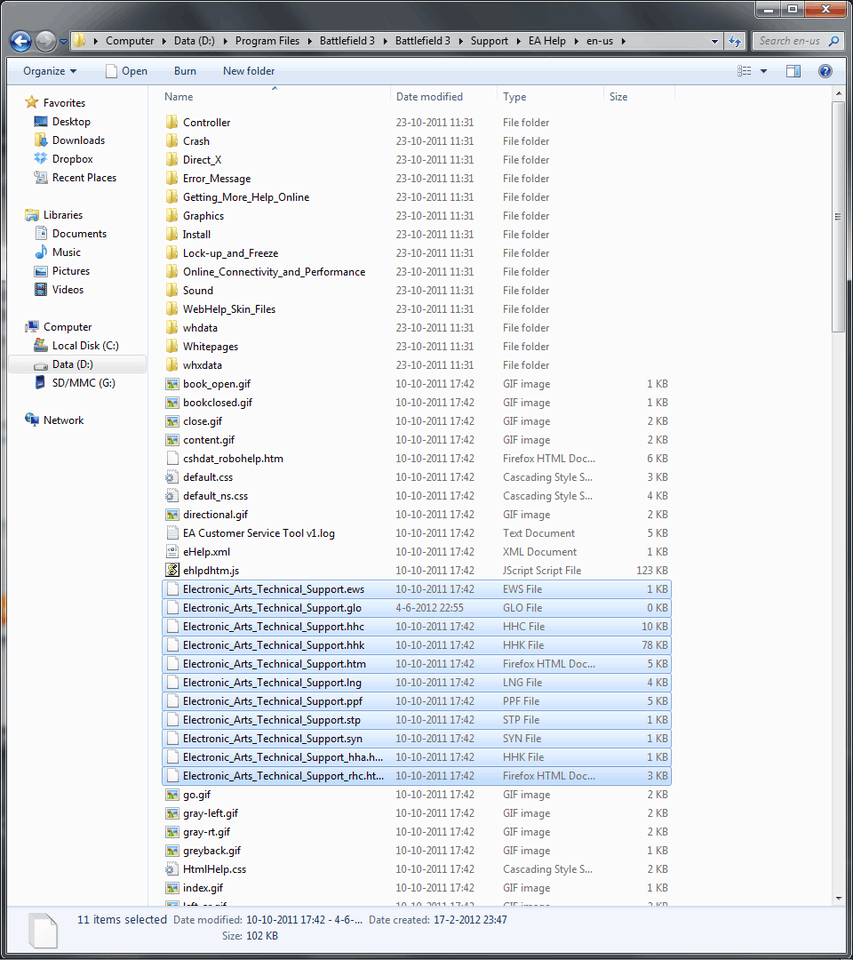The height and width of the screenshot is (960, 853).
Task: Toggle the preview pane icon
Action: point(793,71)
